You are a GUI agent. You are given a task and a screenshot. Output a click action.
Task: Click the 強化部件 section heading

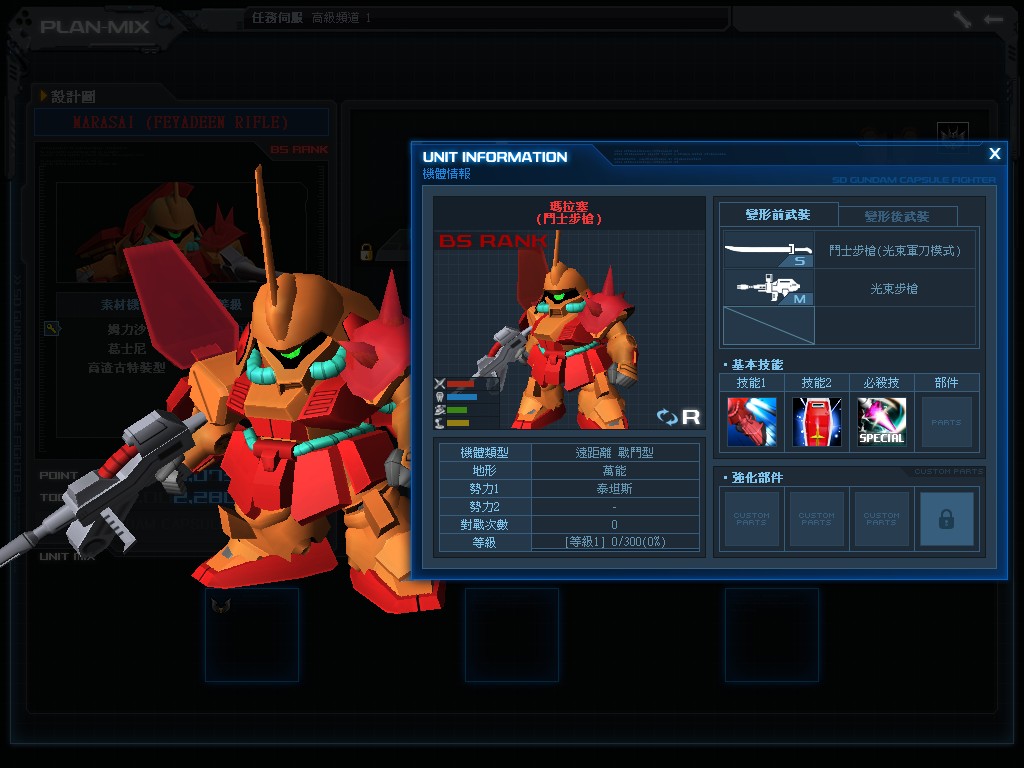757,477
